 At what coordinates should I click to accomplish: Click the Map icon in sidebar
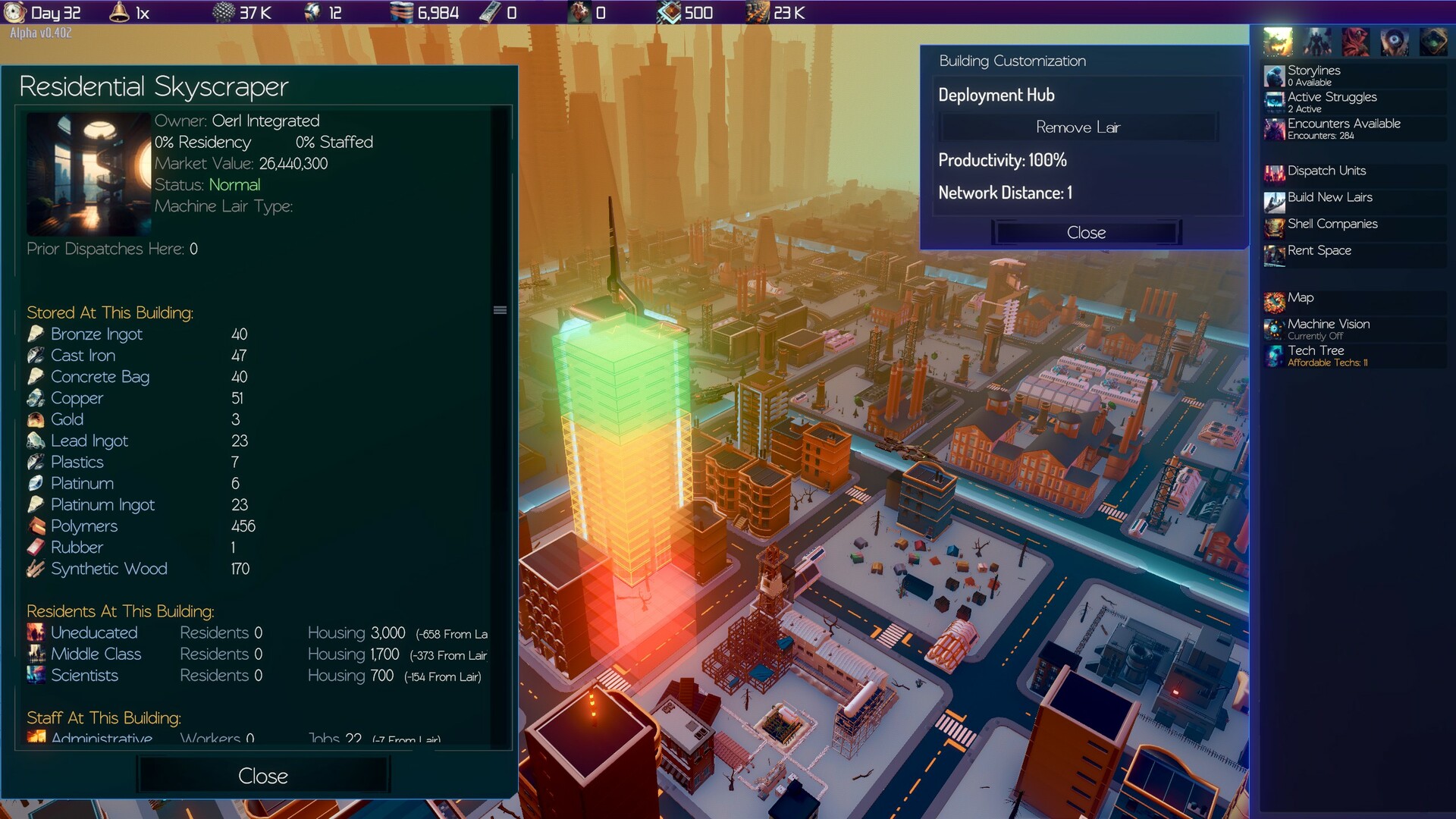(1275, 297)
